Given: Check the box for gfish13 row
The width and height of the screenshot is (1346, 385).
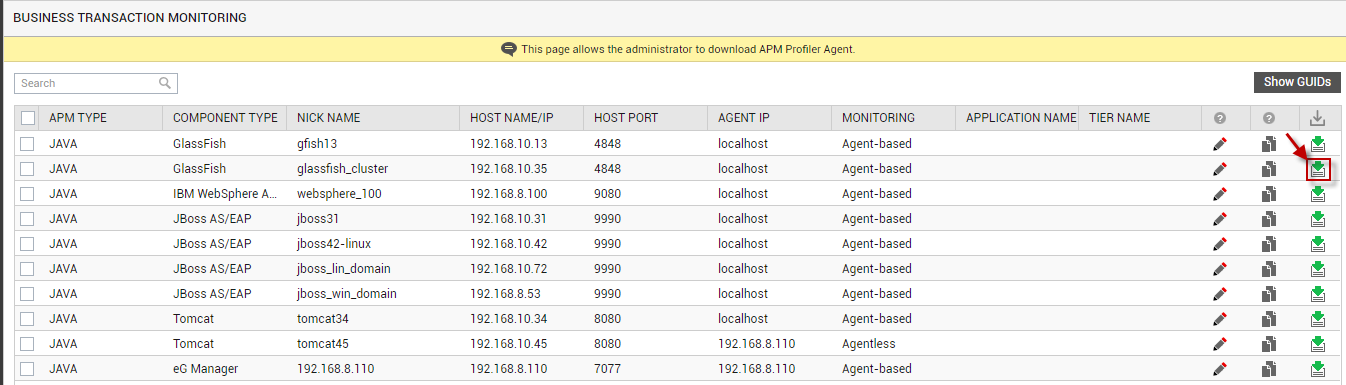Looking at the screenshot, I should pyautogui.click(x=28, y=144).
